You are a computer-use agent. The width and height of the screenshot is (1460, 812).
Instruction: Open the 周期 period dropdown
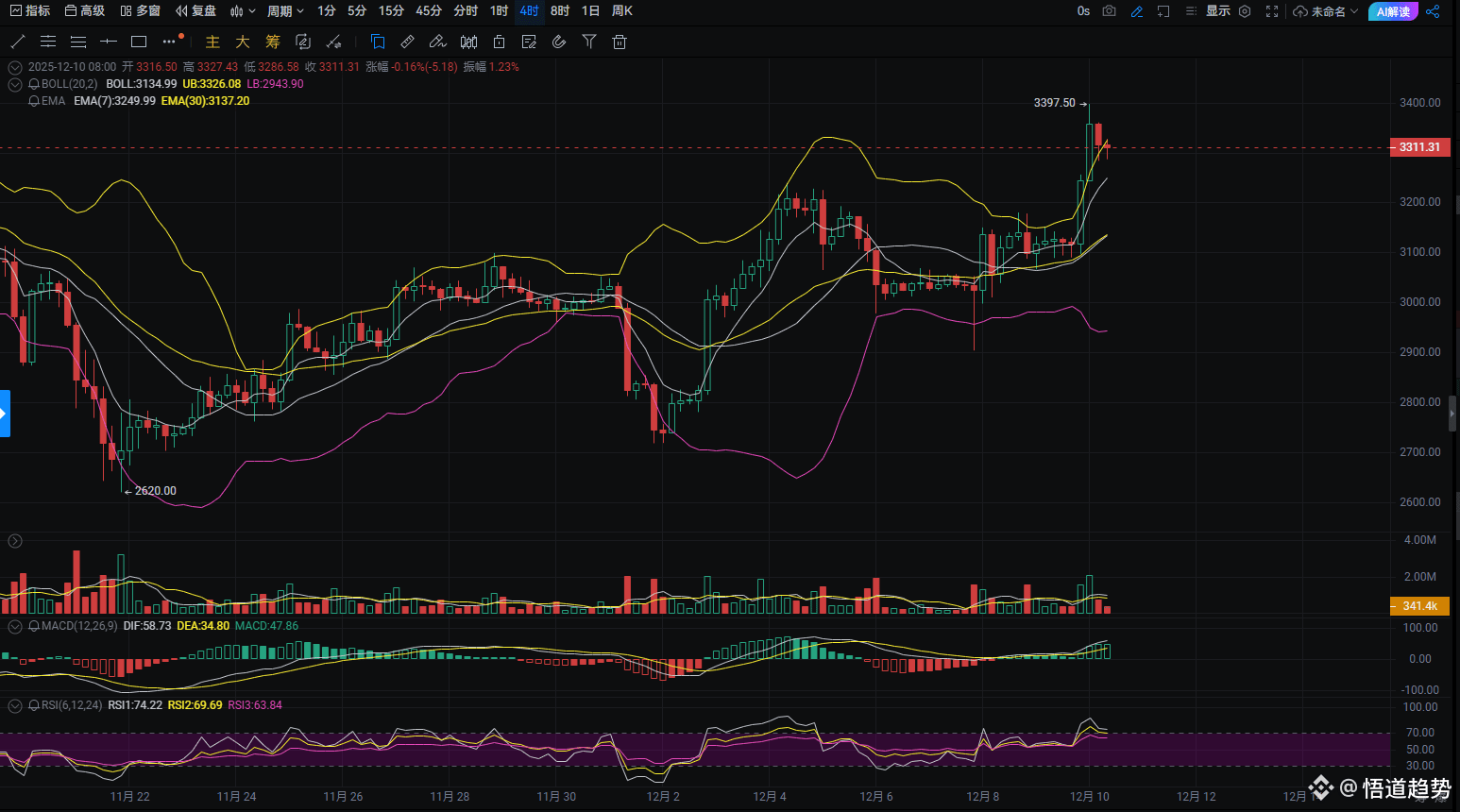[x=285, y=11]
